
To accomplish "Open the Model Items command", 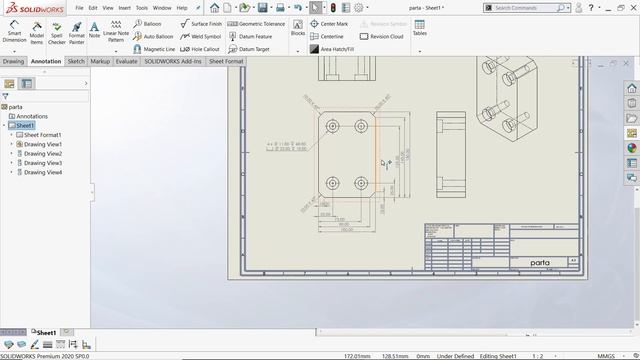I will (x=37, y=33).
